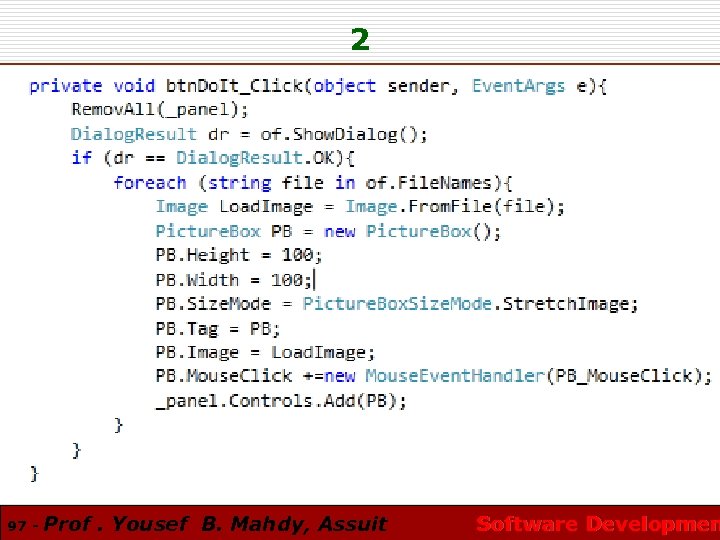Click the slide title number 2
720x540 pixels.
tap(360, 39)
